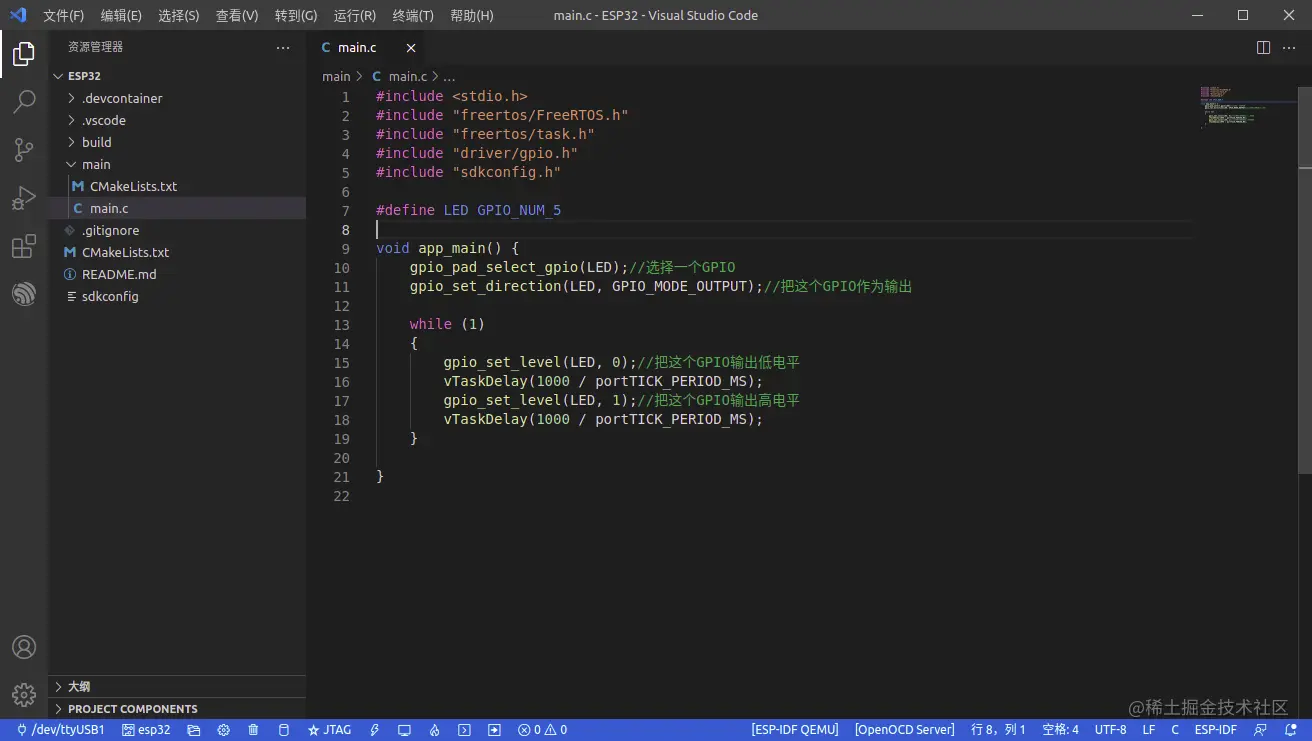Open the notifications bell in status bar

[x=1289, y=730]
